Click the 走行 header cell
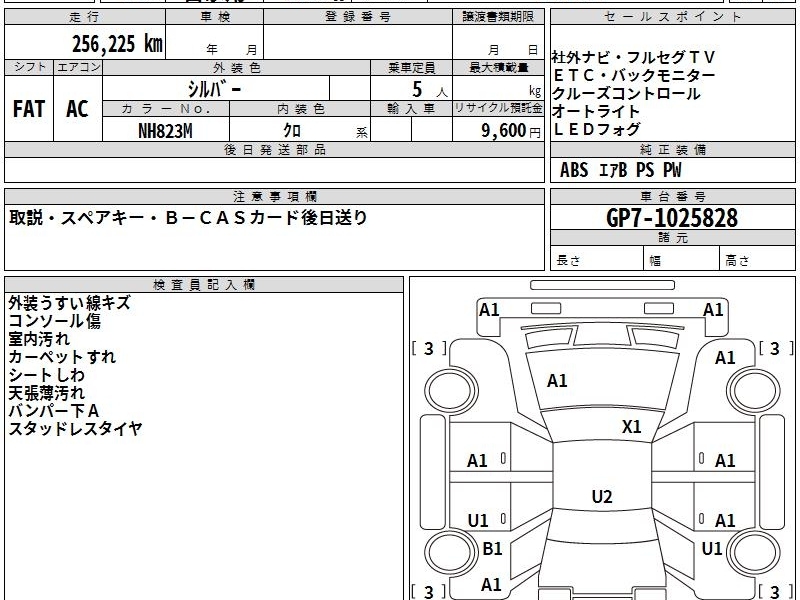 [85, 17]
